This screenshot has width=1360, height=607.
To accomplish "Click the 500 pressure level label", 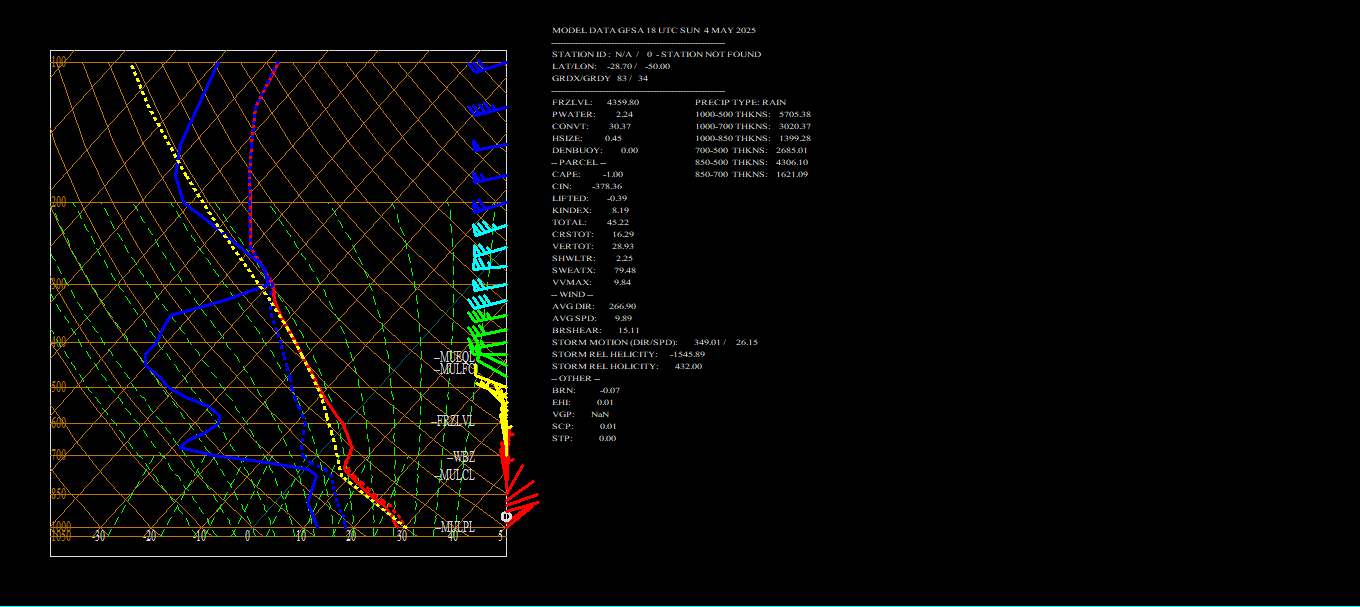I will click(x=59, y=387).
